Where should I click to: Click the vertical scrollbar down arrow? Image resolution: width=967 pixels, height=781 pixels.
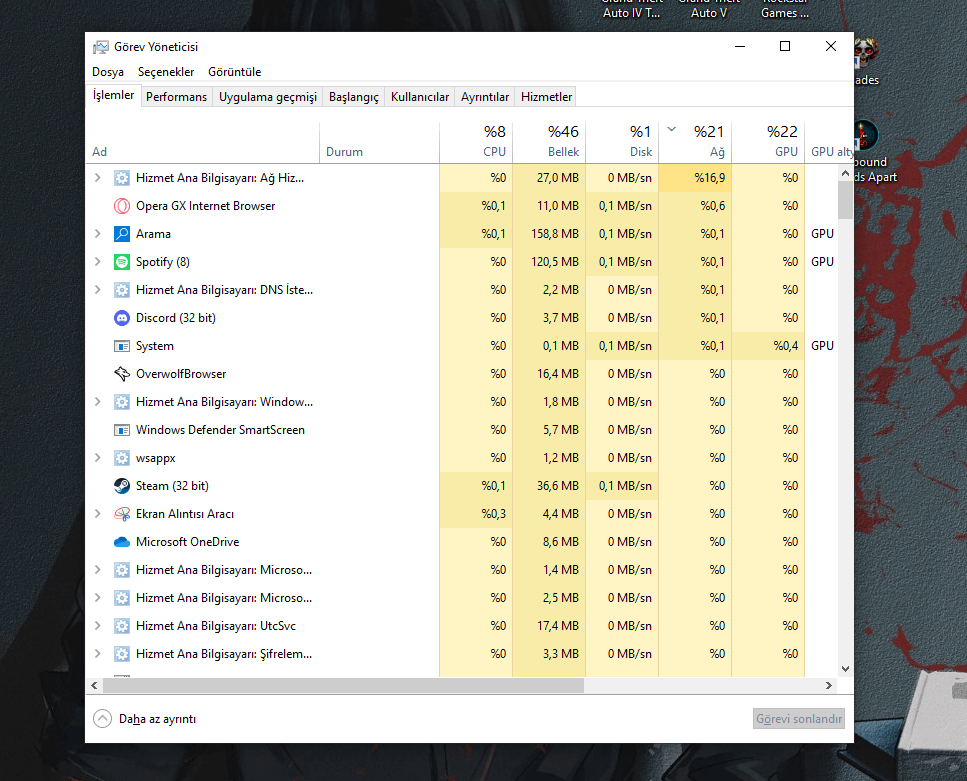(846, 669)
